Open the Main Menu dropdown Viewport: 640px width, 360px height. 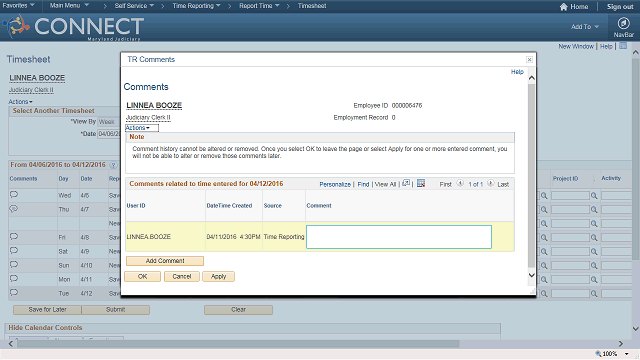(x=69, y=6)
